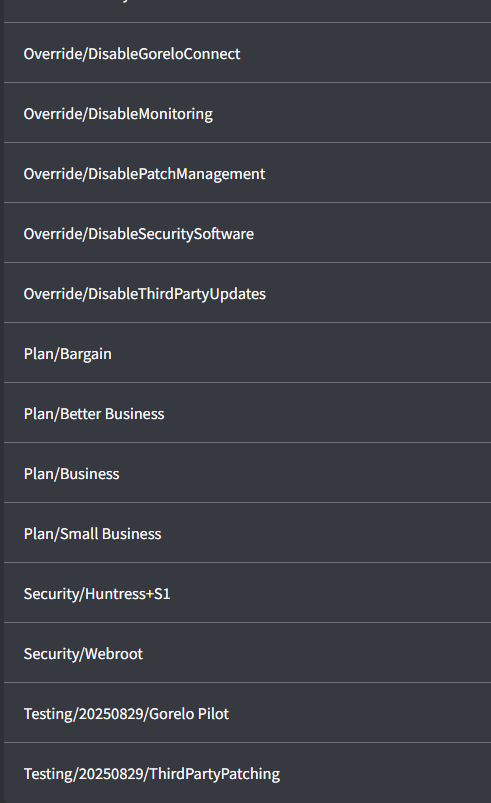The image size is (491, 803).
Task: Select the Override/DisableGoreloConnect entry
Action: (x=247, y=53)
